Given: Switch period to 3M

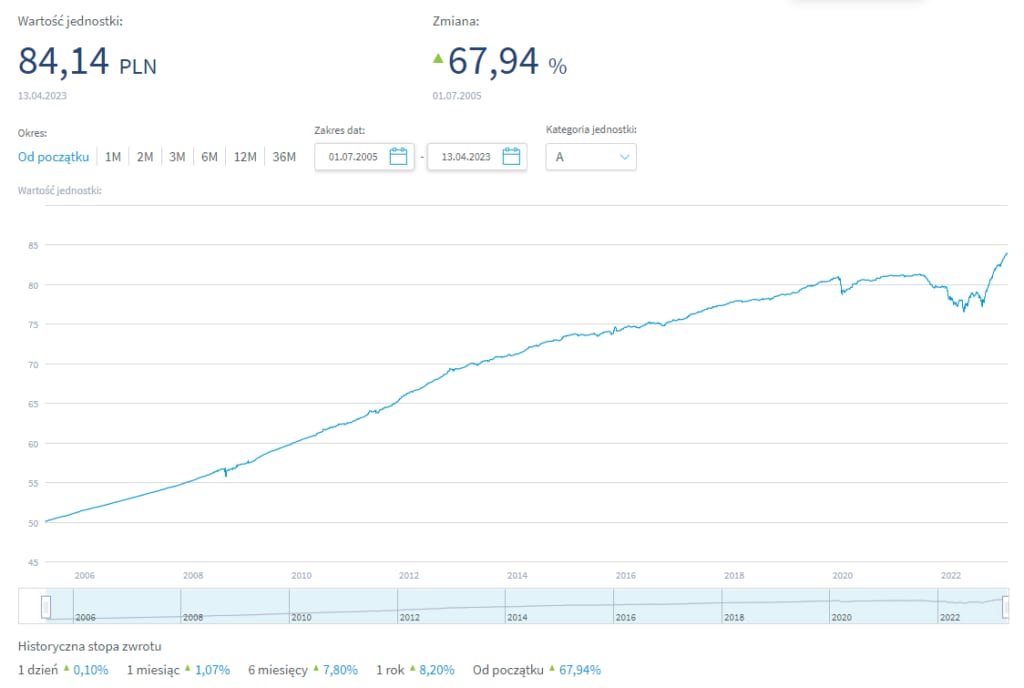Looking at the screenshot, I should [x=177, y=157].
